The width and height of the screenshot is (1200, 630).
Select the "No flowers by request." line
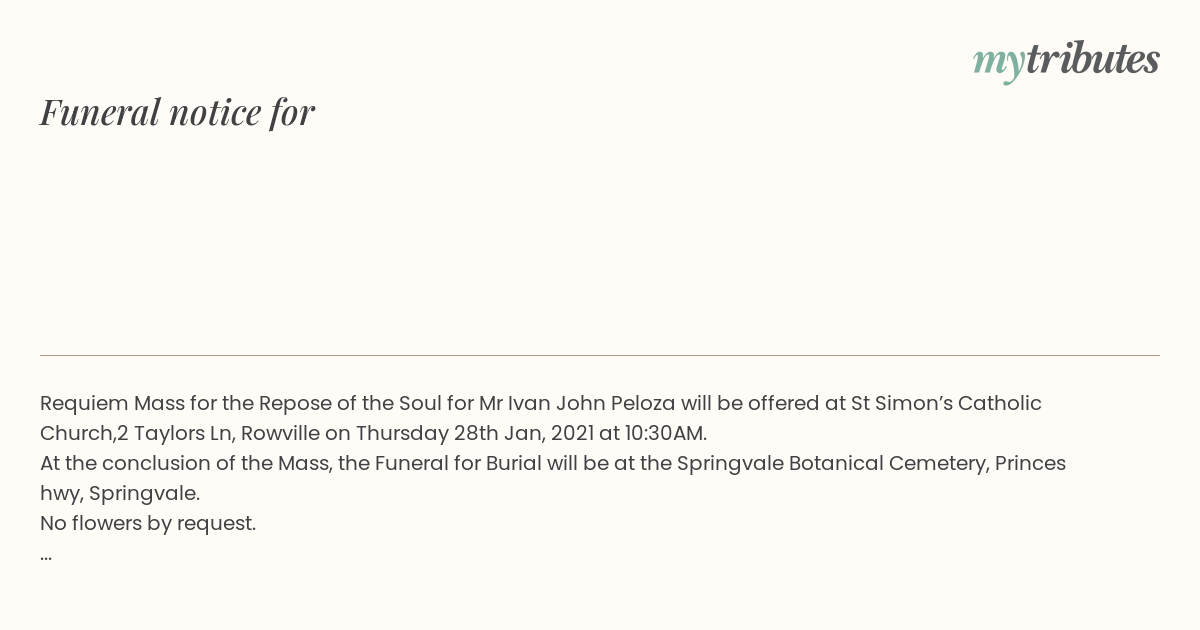click(148, 523)
